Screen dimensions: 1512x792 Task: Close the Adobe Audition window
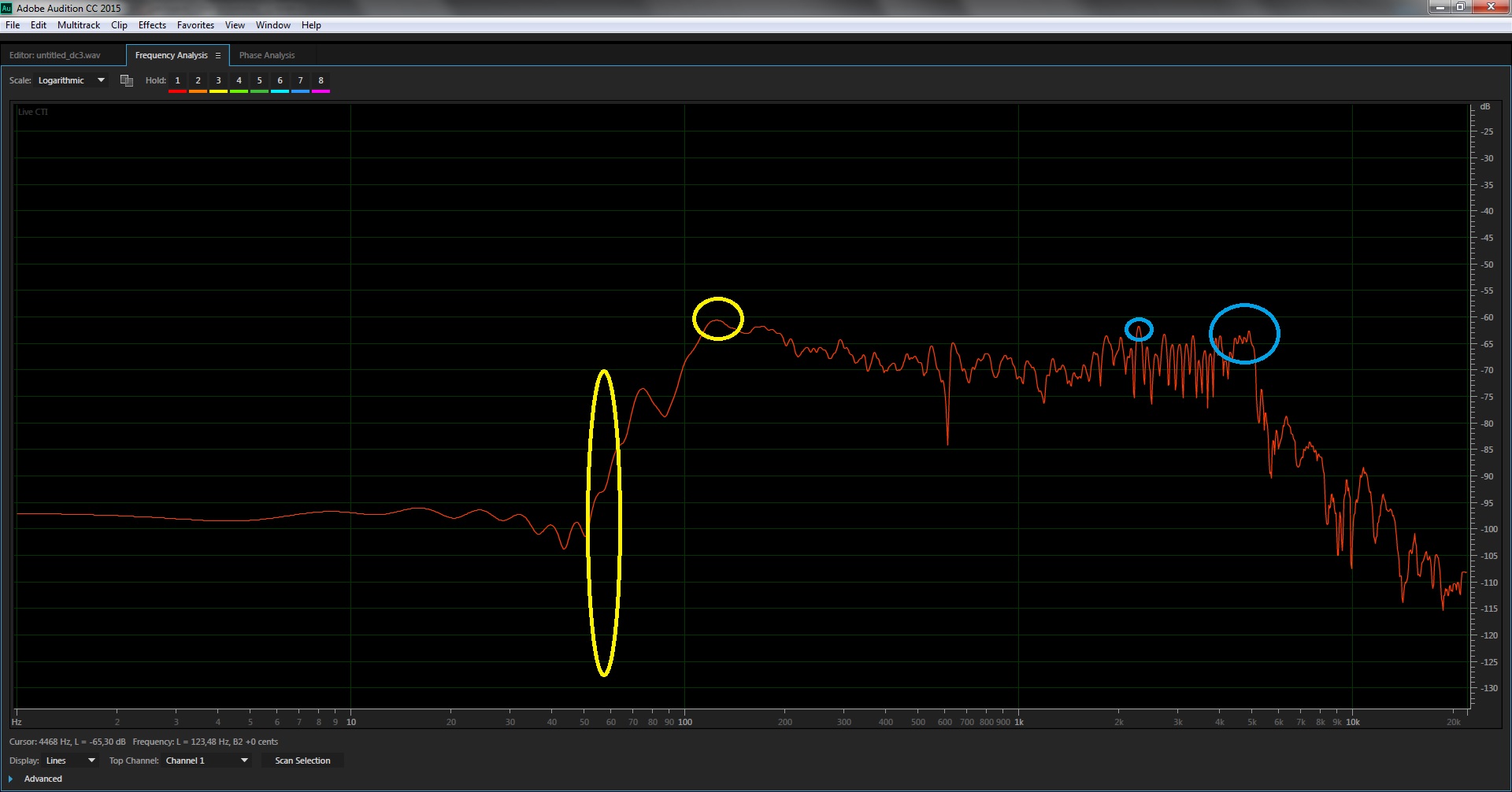point(1490,7)
